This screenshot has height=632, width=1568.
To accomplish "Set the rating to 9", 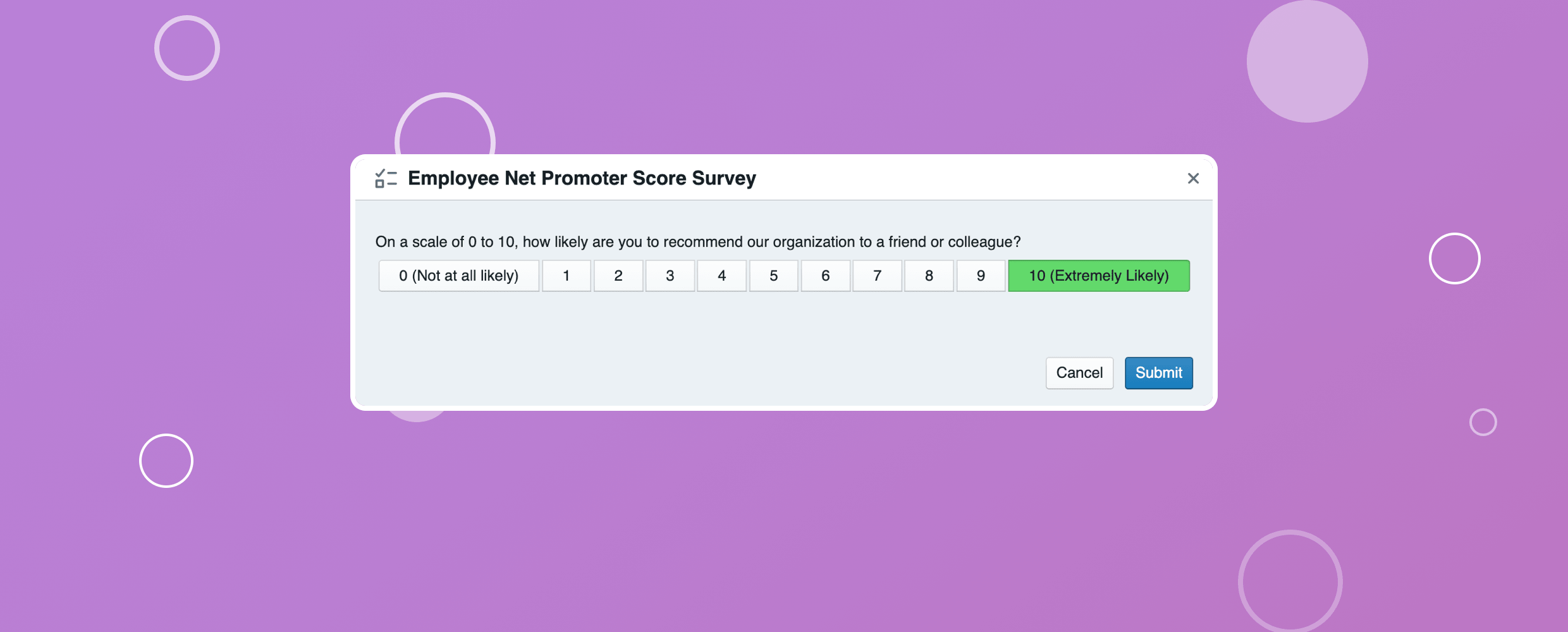I will coord(981,276).
